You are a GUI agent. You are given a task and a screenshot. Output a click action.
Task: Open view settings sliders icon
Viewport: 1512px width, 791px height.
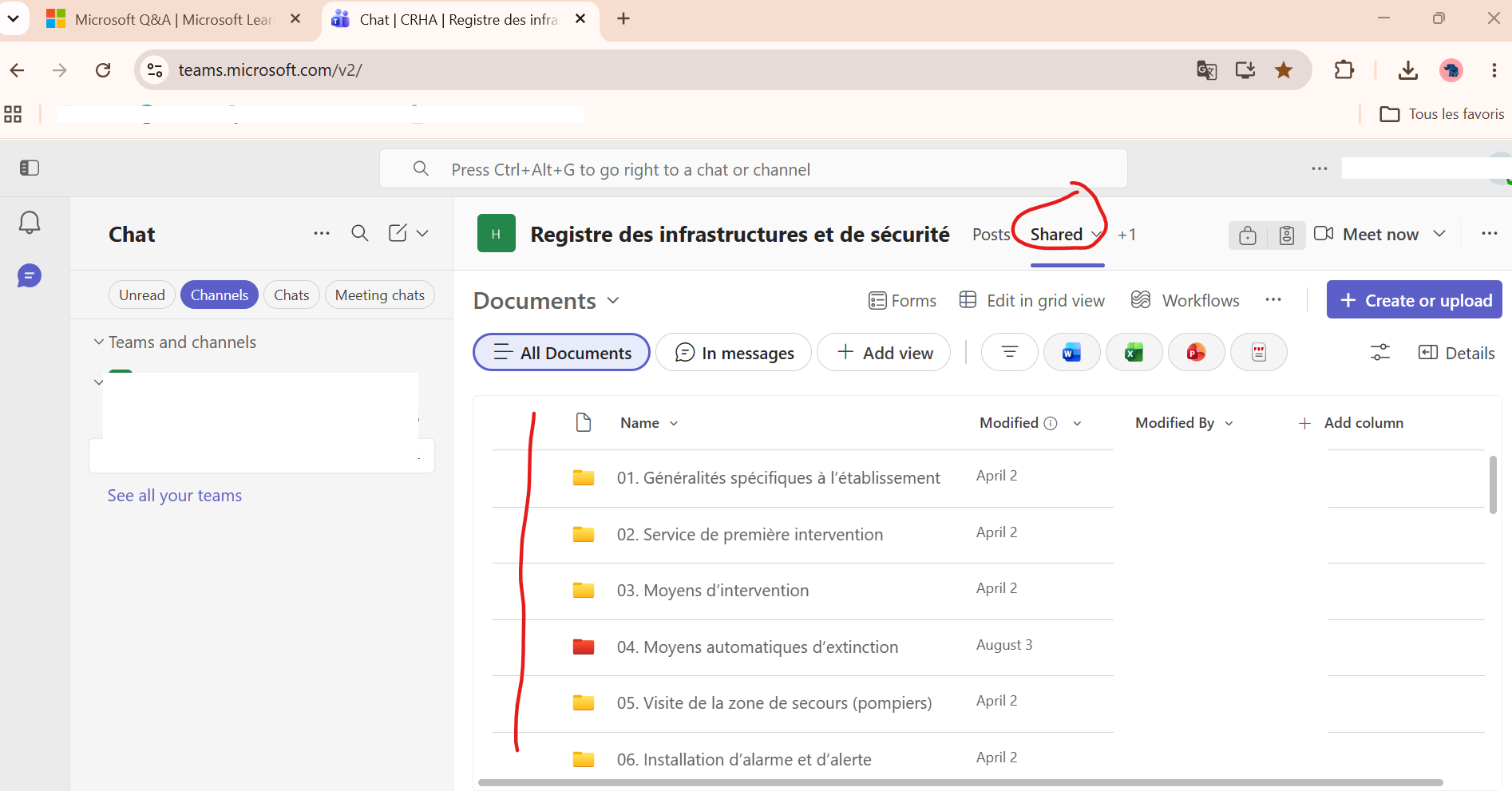(x=1380, y=352)
